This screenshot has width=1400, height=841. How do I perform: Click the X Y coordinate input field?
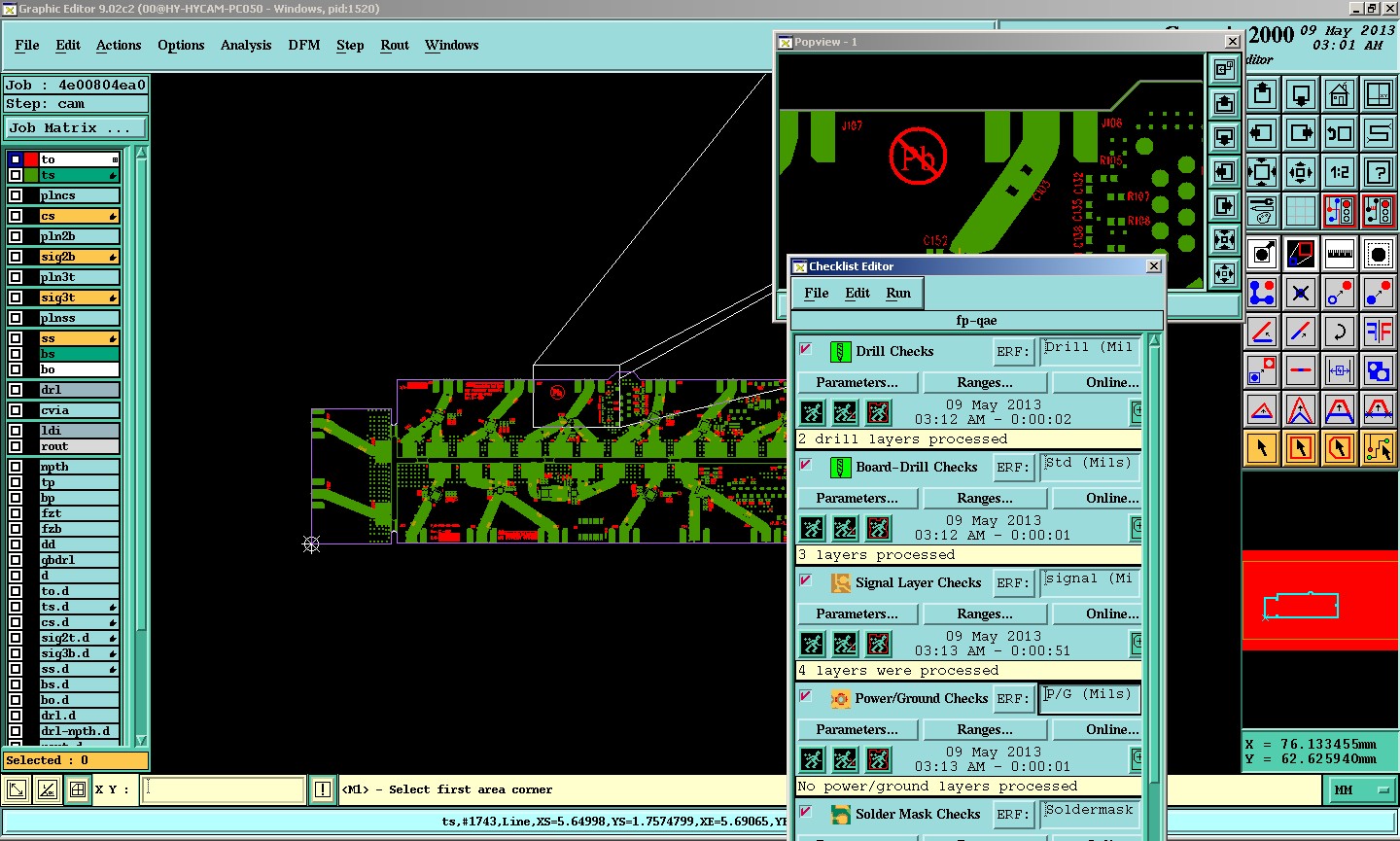point(224,789)
